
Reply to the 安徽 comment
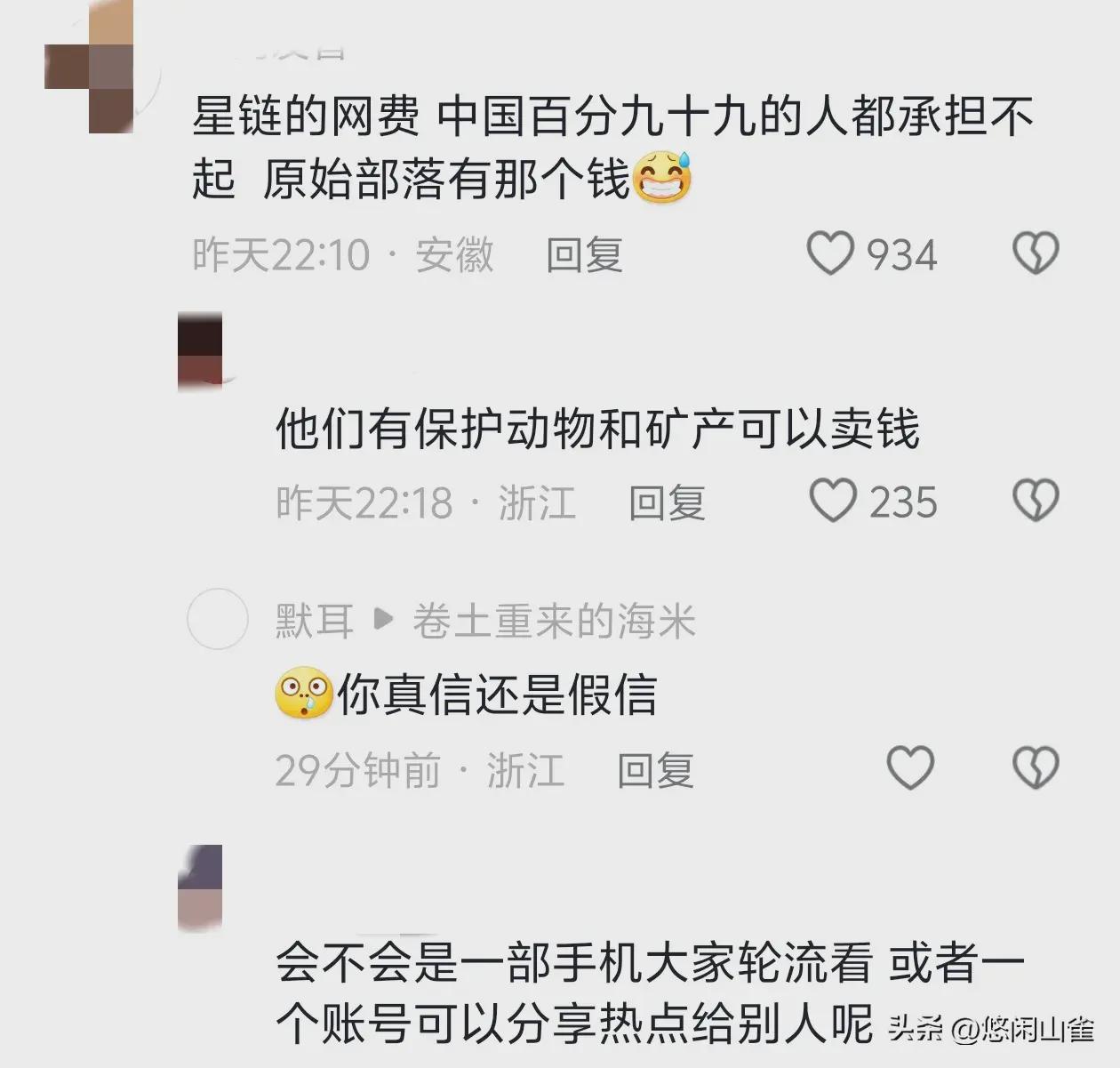pos(584,254)
